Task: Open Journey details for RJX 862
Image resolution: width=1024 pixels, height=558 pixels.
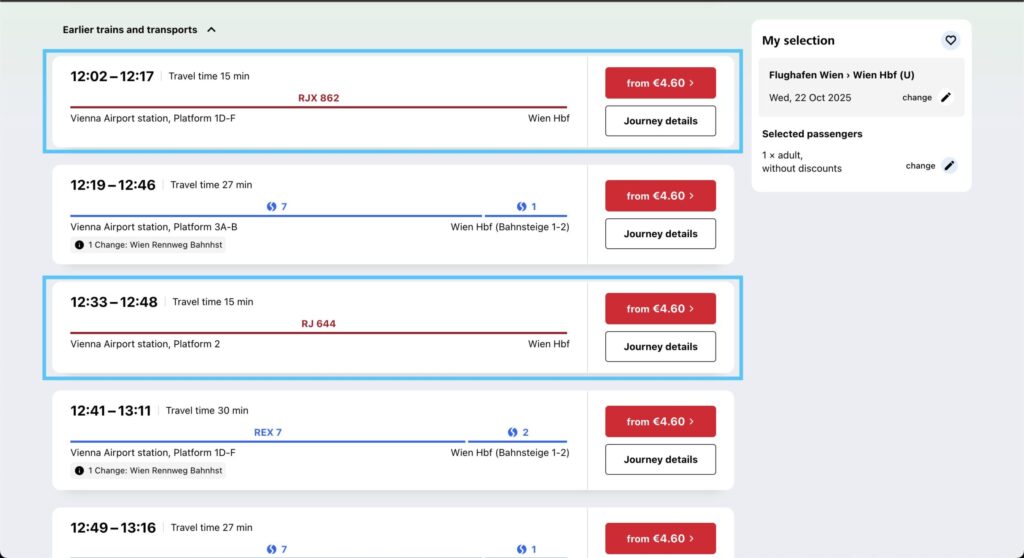Action: coord(660,121)
